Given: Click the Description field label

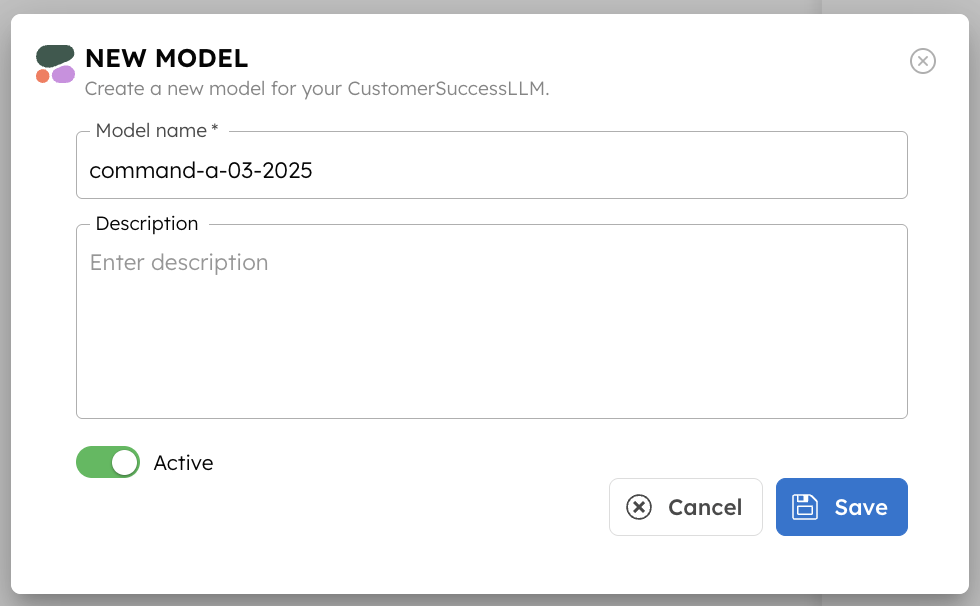Looking at the screenshot, I should 145,223.
